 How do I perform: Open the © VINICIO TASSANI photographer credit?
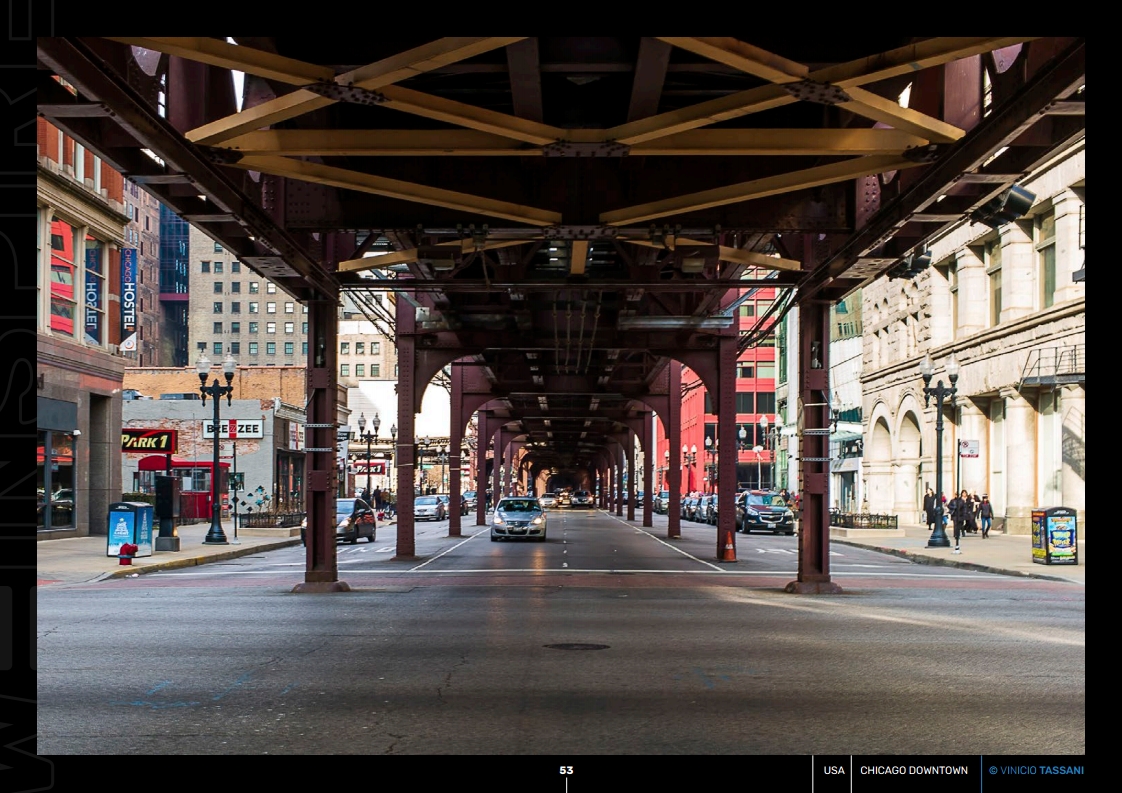pyautogui.click(x=1036, y=770)
